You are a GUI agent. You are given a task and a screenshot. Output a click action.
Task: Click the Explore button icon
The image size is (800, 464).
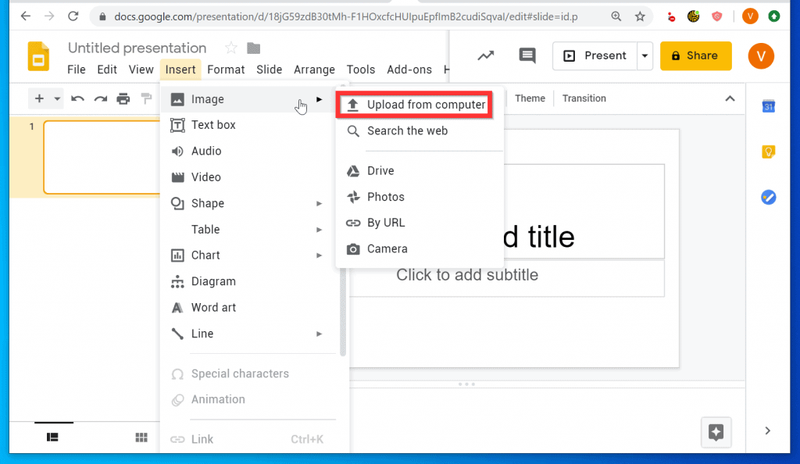[716, 432]
